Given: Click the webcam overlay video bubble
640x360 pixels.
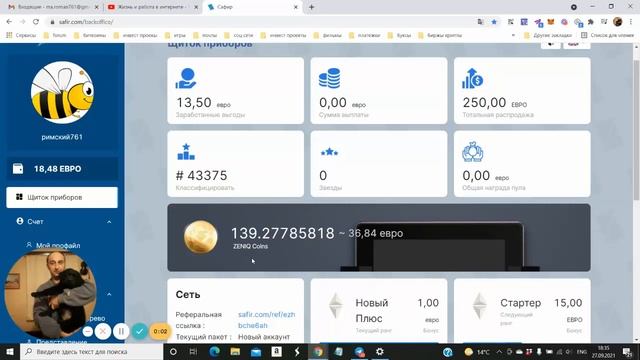Looking at the screenshot, I should click(x=50, y=294).
